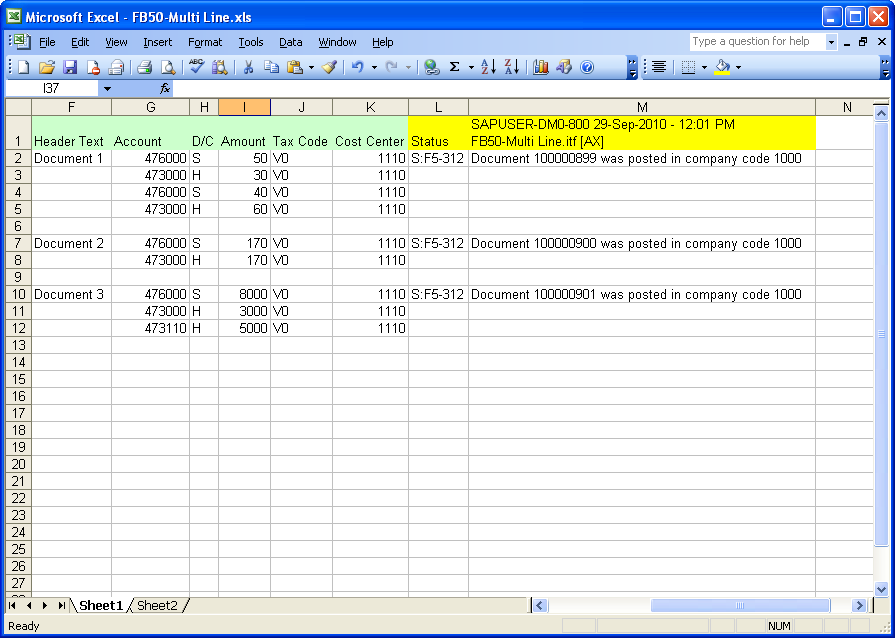895x638 pixels.
Task: Run Spelling check from the toolbar
Action: pyautogui.click(x=196, y=67)
